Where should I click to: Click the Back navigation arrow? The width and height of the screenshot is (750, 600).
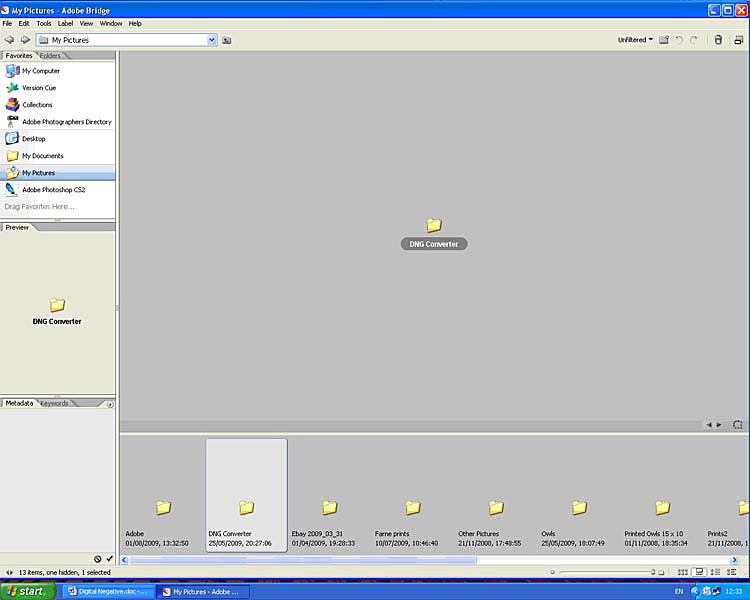point(9,40)
